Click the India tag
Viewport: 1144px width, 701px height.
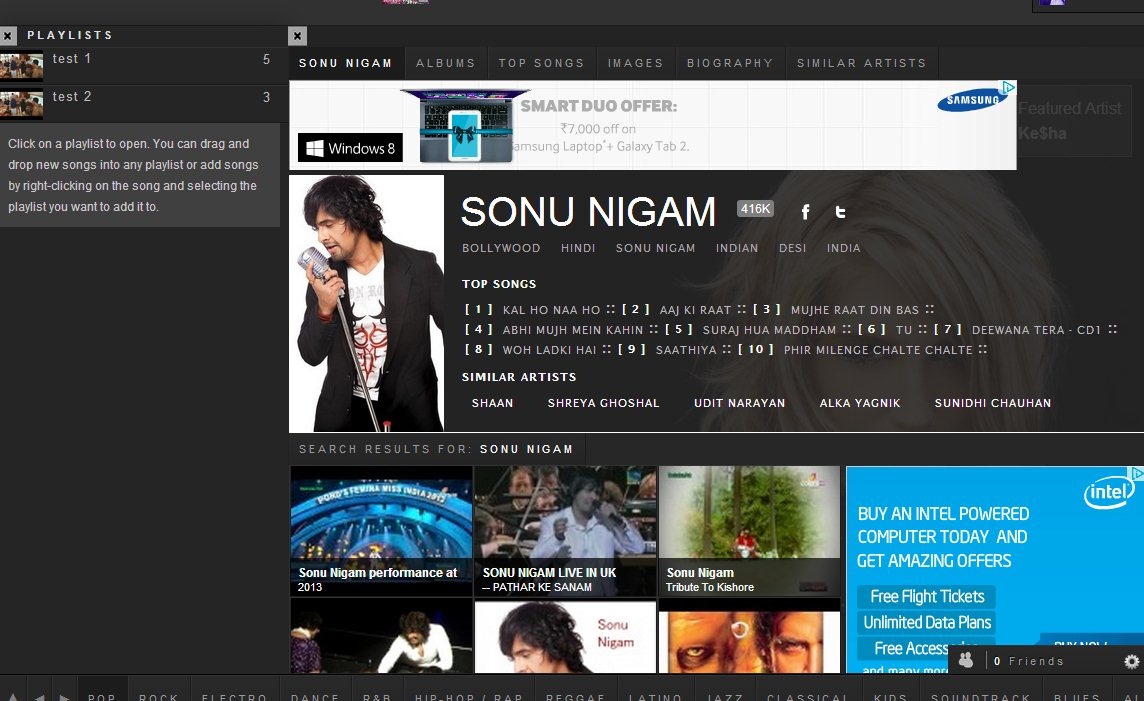pyautogui.click(x=843, y=248)
